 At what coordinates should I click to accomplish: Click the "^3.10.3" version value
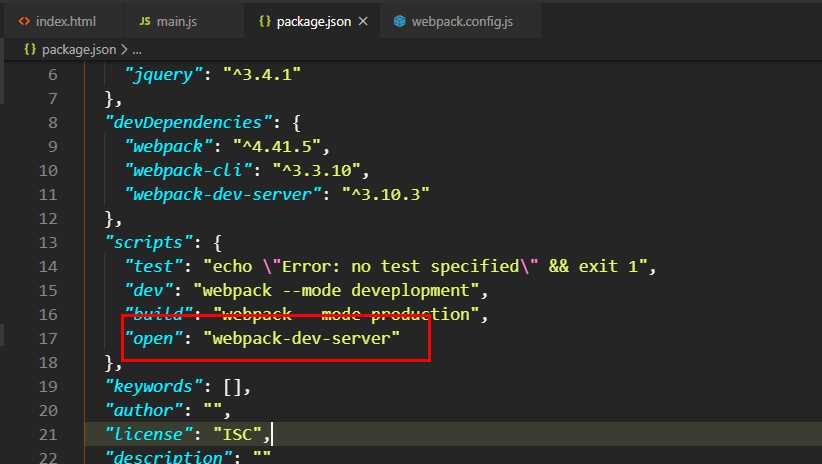point(385,195)
